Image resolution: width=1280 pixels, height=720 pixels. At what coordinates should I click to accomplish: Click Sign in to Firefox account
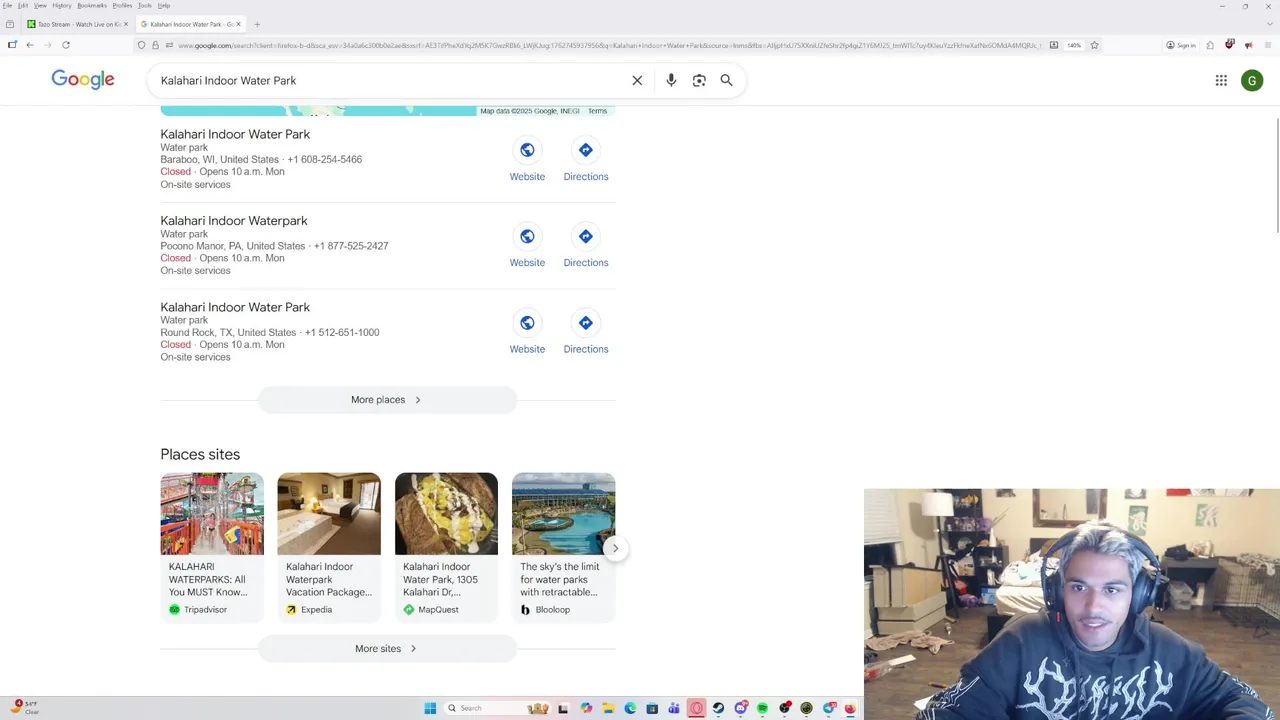1181,45
